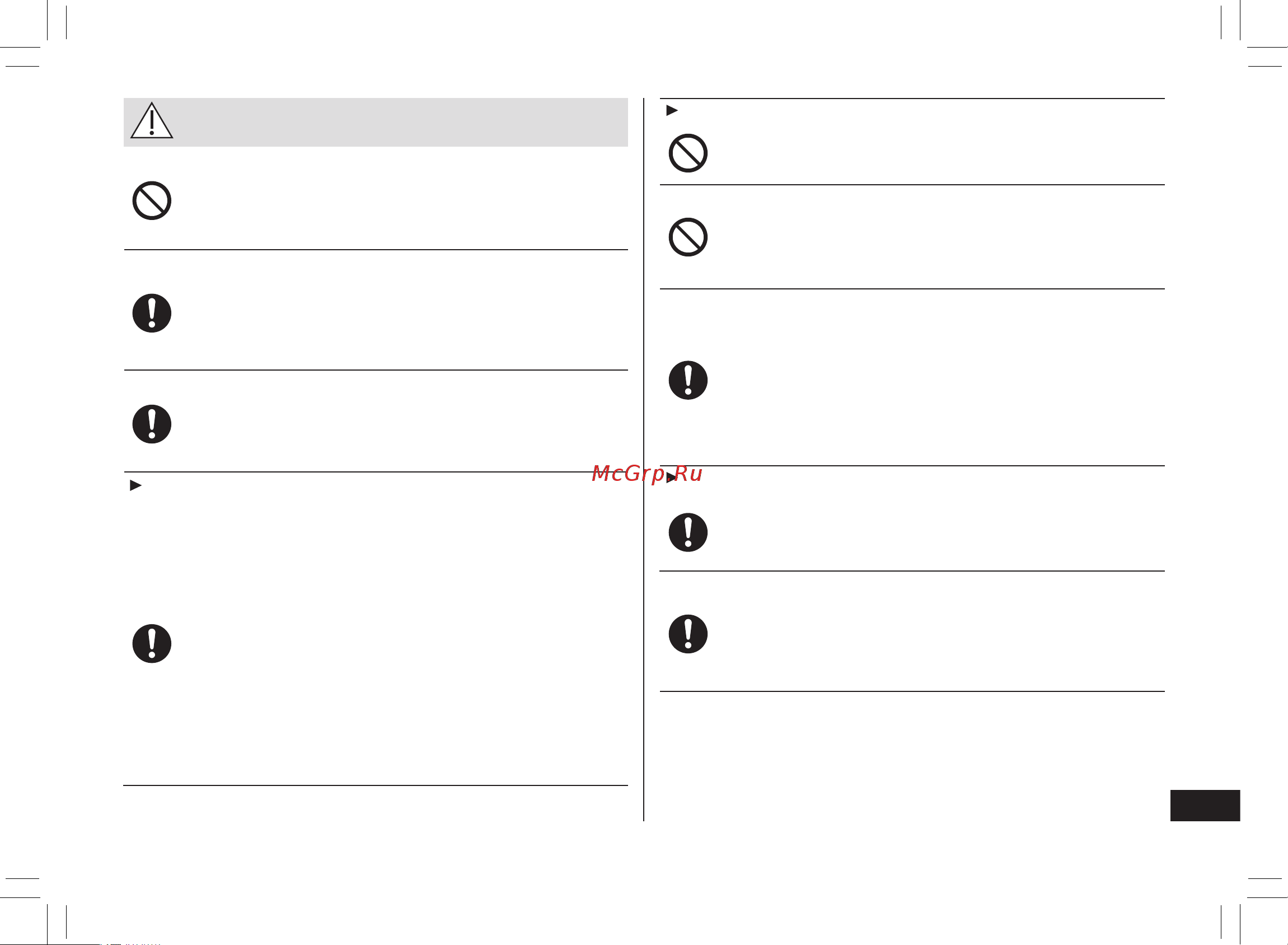Select the second exclamation icon in the left column
Viewport: 1288px width, 945px height.
(x=152, y=424)
